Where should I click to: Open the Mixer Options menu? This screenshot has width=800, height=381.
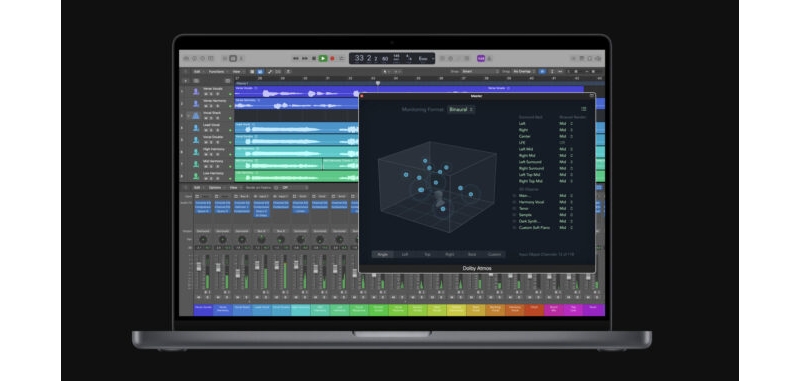[x=215, y=188]
